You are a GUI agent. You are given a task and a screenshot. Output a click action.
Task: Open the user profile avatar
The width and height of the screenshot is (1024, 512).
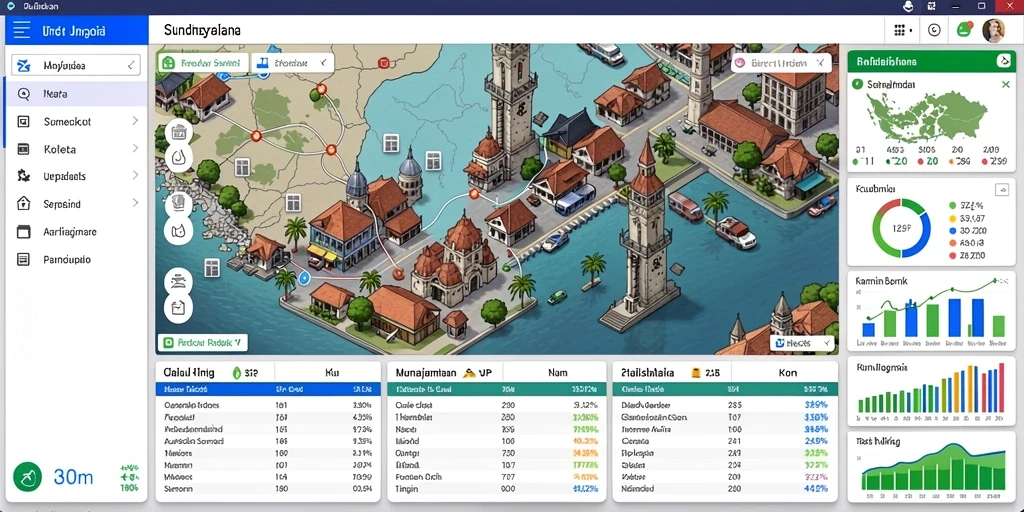[x=993, y=30]
